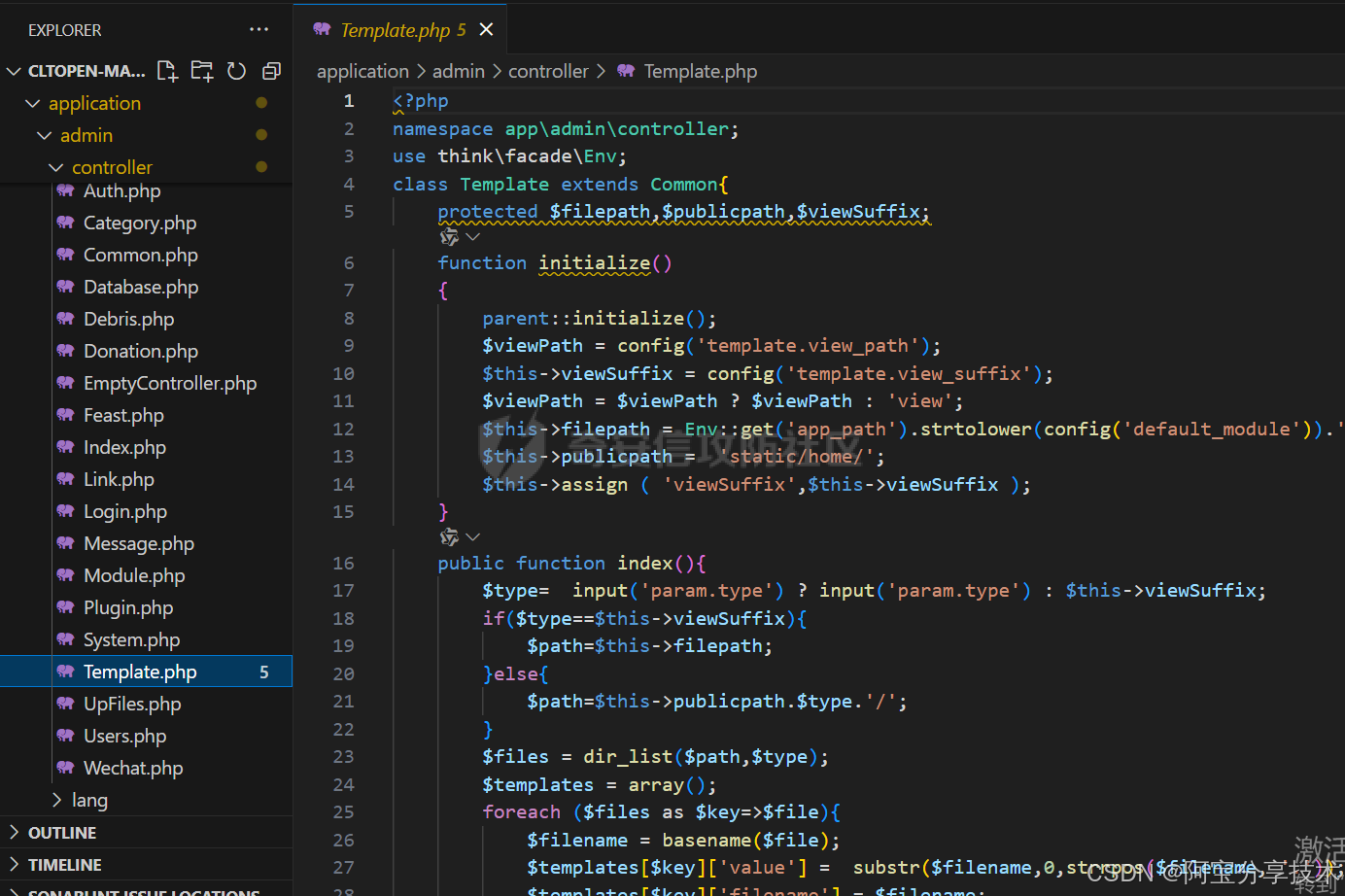Collapse all folders in Explorer
Image resolution: width=1345 pixels, height=896 pixels.
271,71
